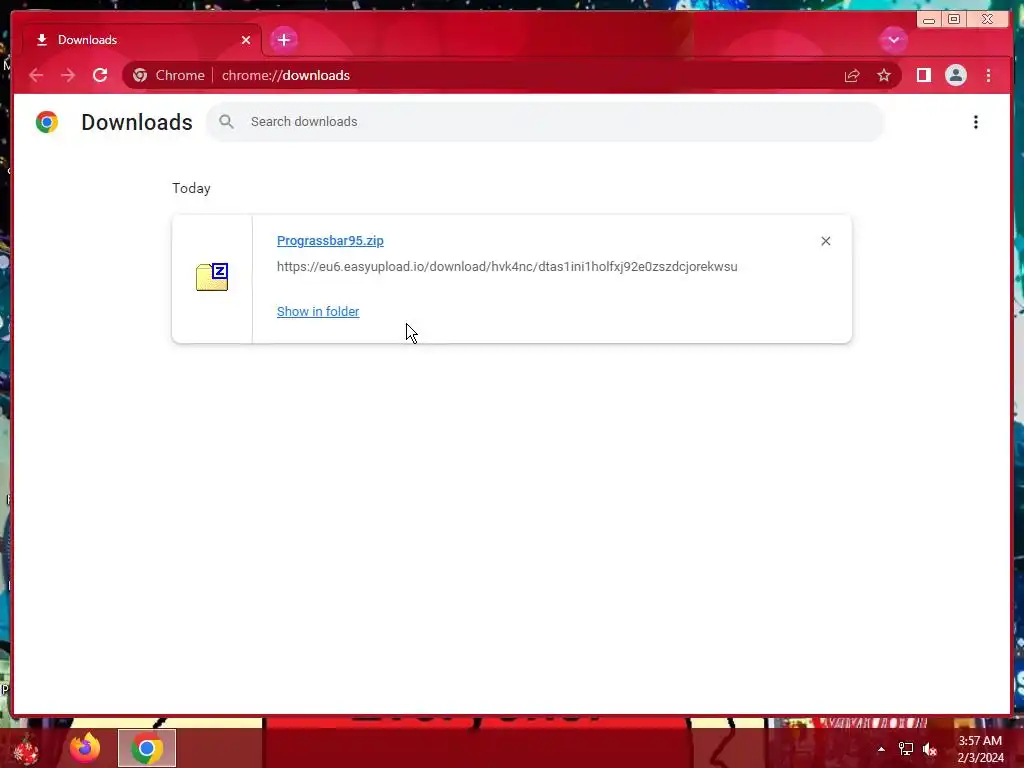Launch Firefox from the taskbar
This screenshot has height=768, width=1024.
85,748
